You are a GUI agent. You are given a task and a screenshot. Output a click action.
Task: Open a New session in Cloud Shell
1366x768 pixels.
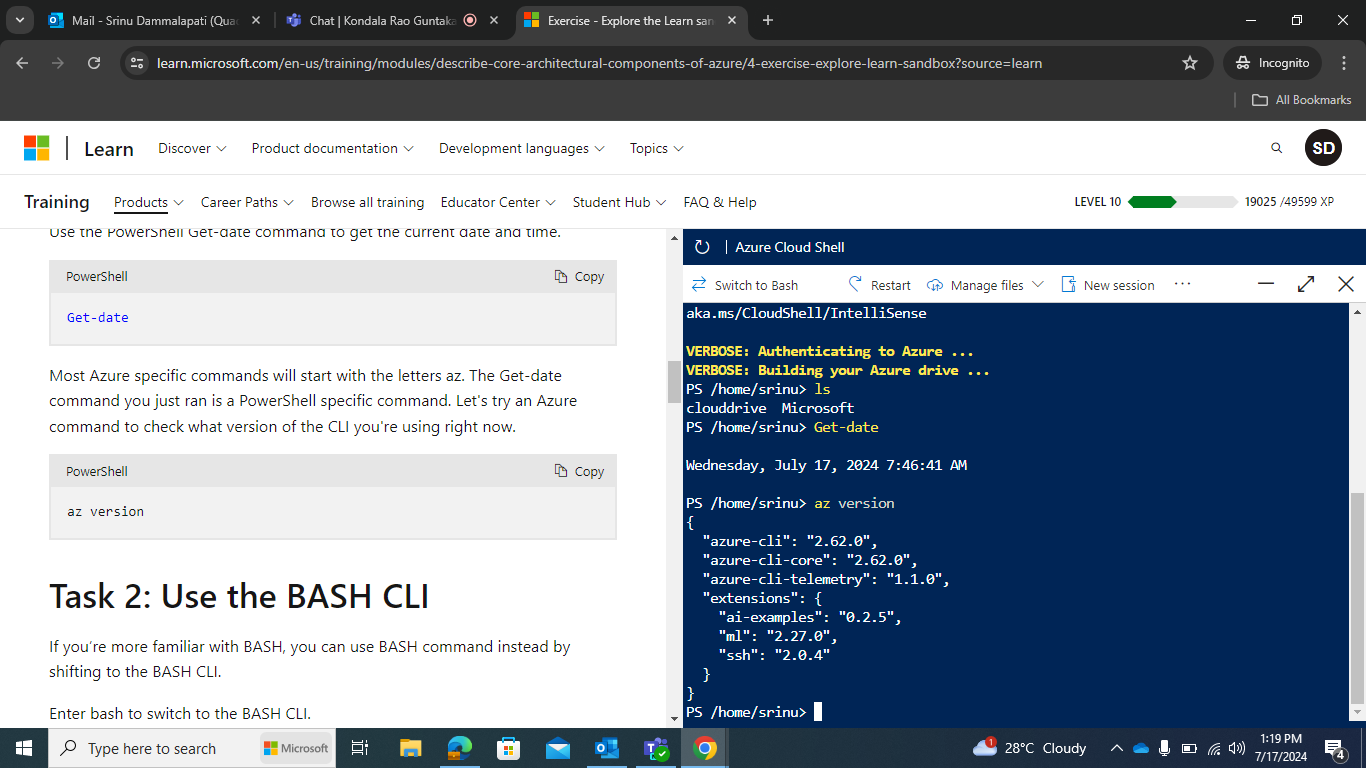(x=1107, y=285)
